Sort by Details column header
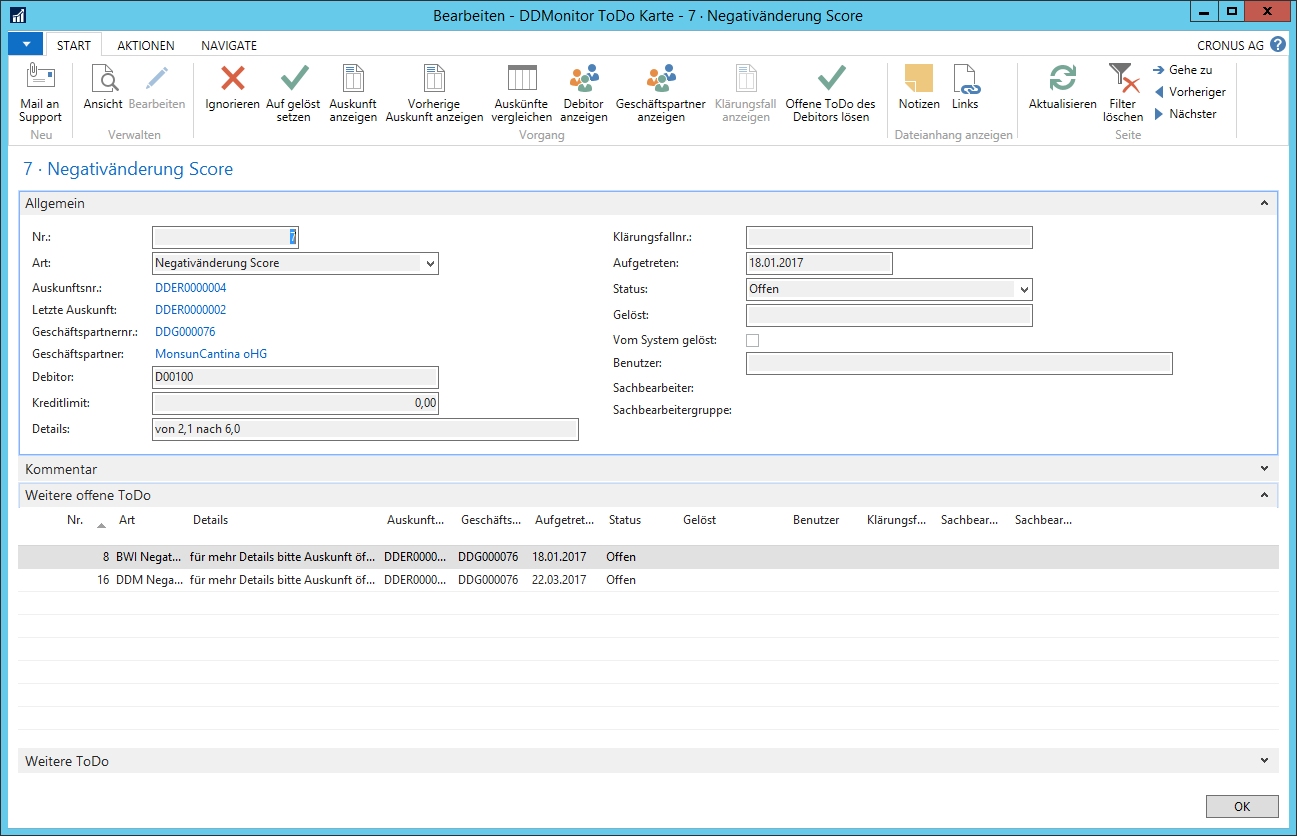Screen dimensions: 1297x836 210,520
